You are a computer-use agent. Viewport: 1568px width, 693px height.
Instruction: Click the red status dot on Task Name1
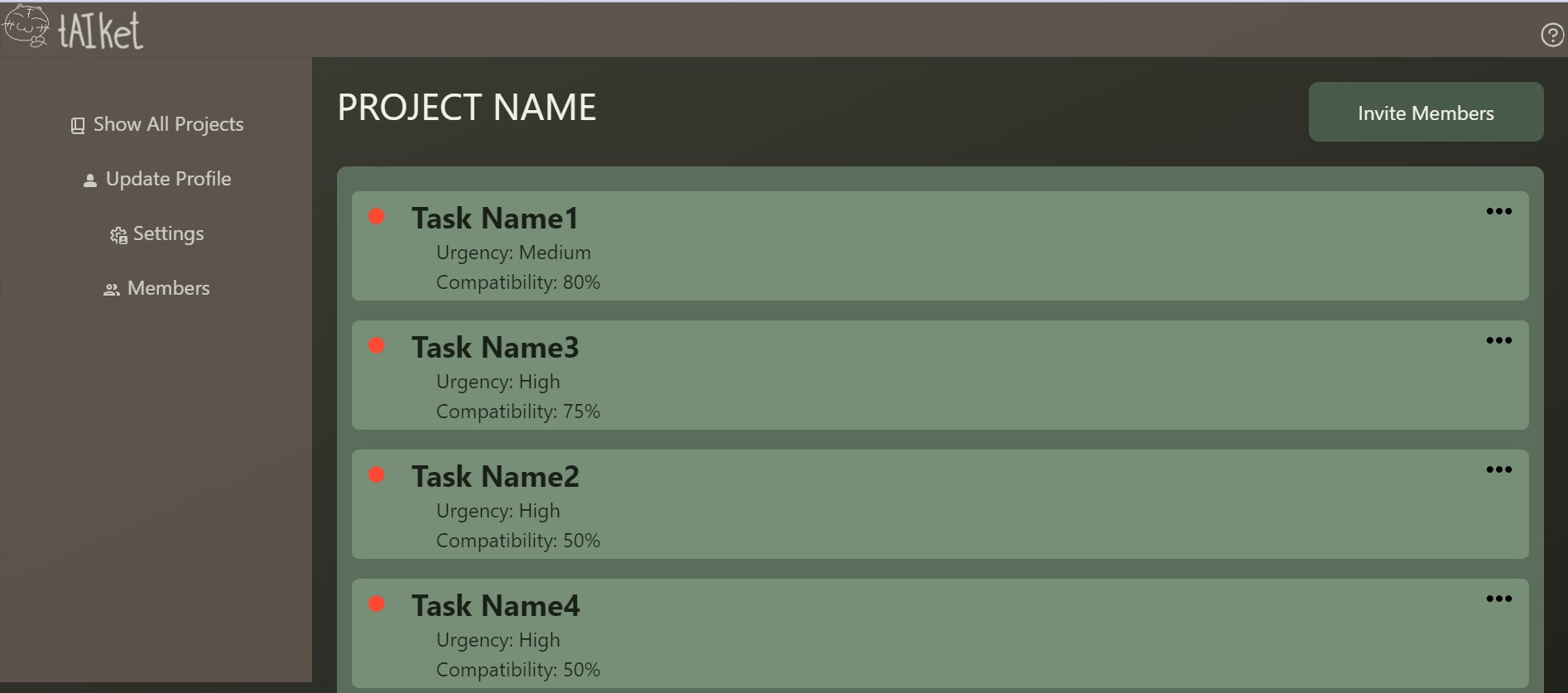(378, 216)
